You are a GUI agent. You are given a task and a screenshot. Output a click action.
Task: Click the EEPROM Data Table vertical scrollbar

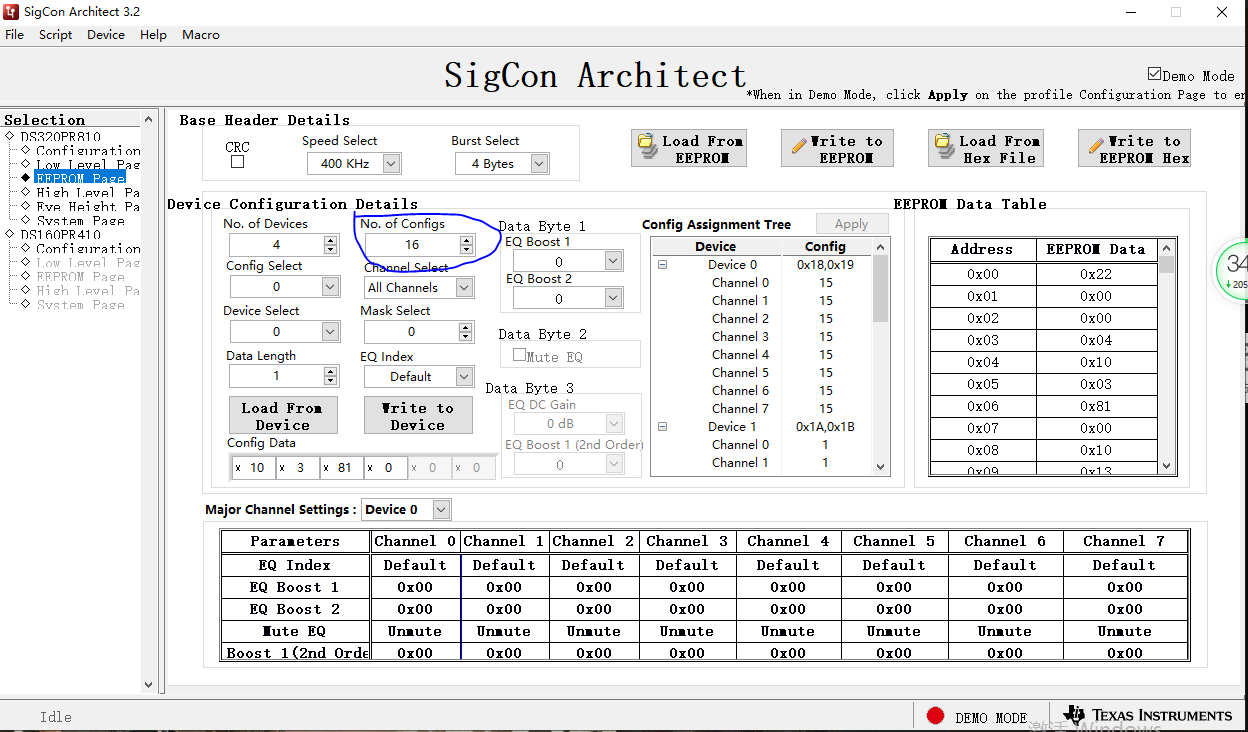pos(1166,356)
